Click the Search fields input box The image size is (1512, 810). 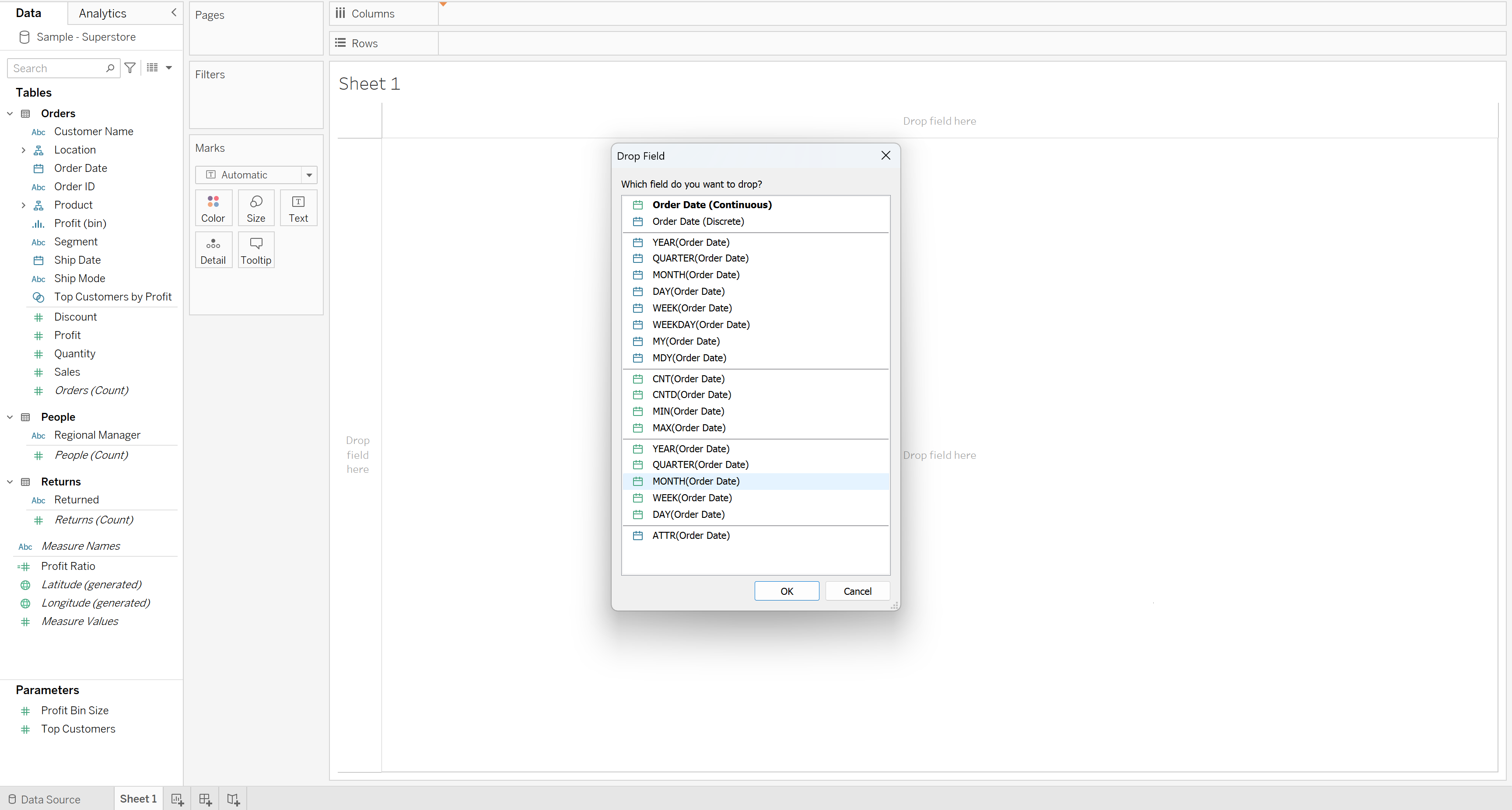57,68
